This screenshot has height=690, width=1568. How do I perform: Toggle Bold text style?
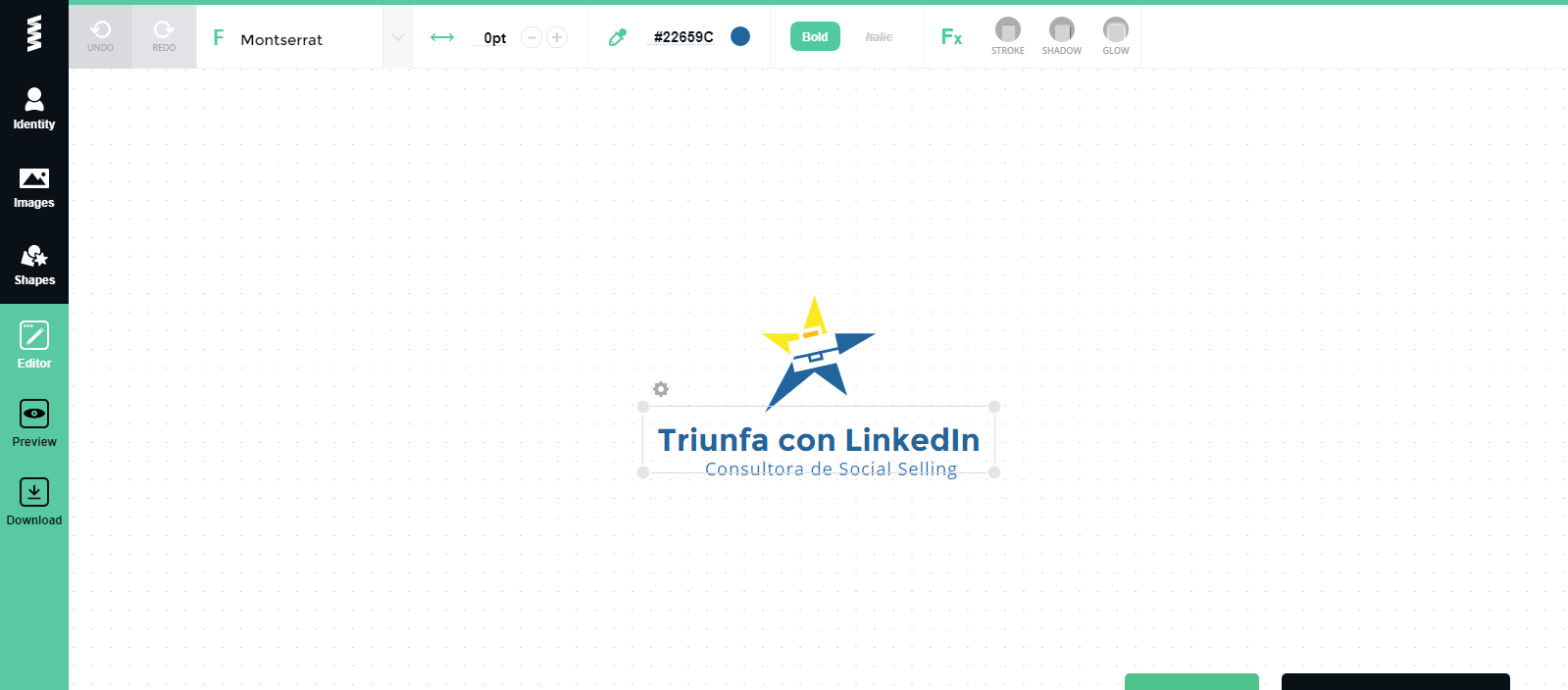click(815, 36)
